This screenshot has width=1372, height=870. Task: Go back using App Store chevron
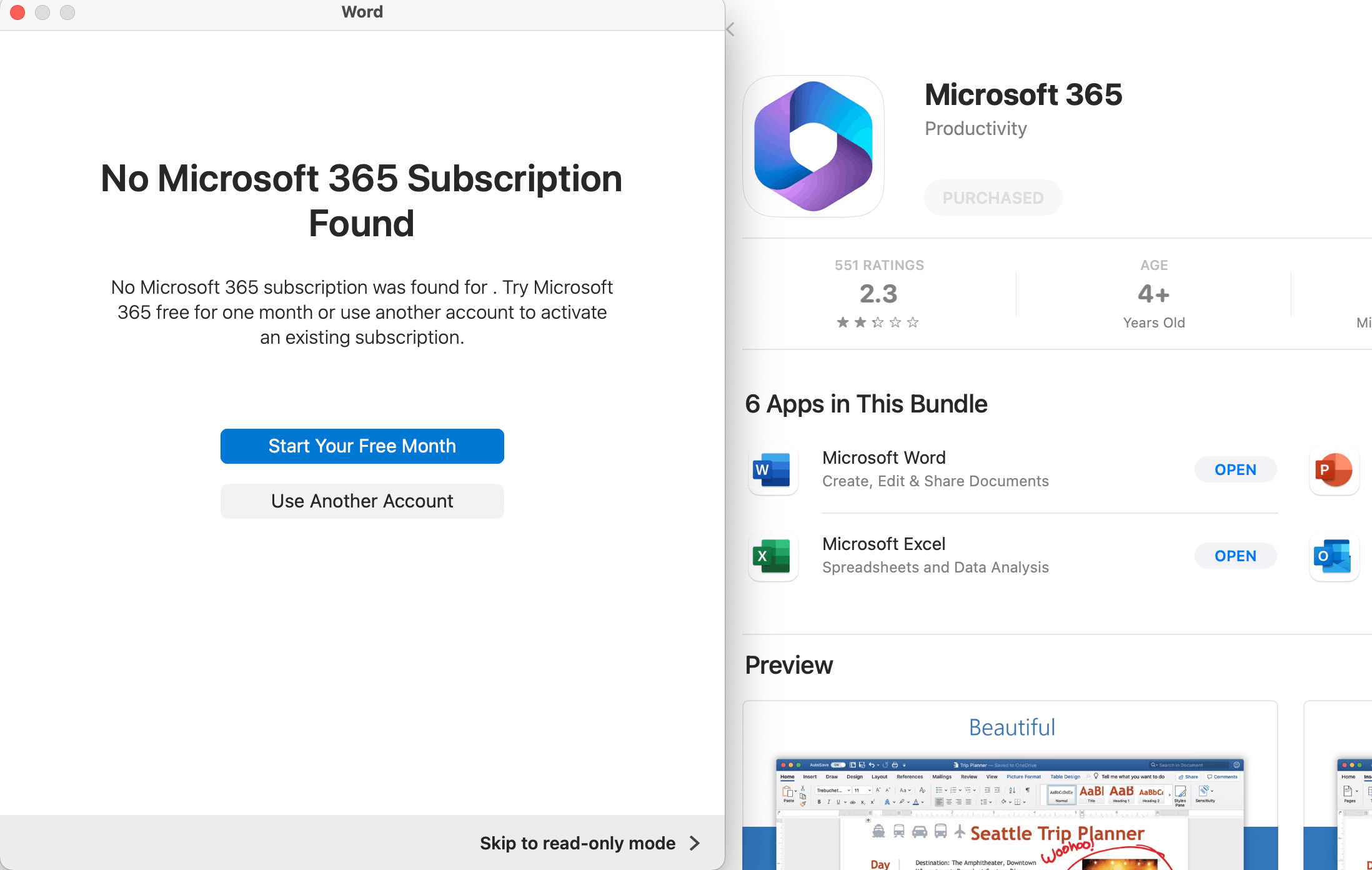[730, 29]
